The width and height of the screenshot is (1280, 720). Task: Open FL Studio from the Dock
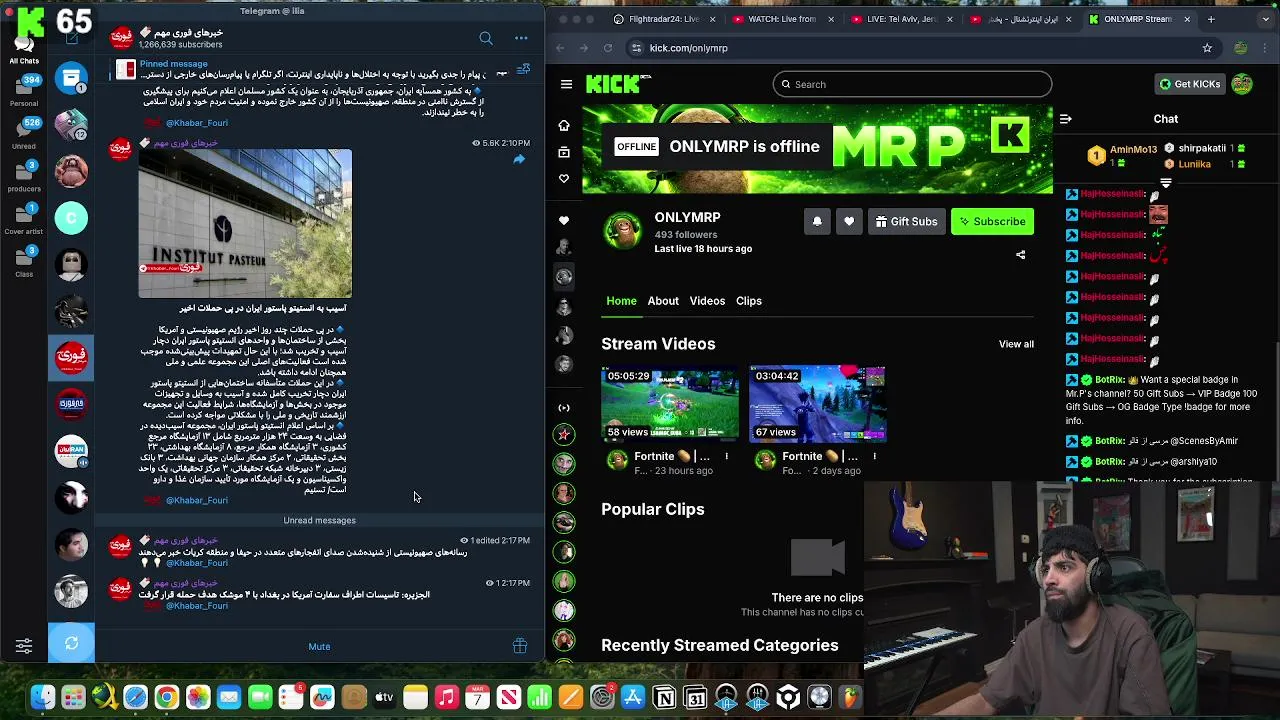(851, 698)
